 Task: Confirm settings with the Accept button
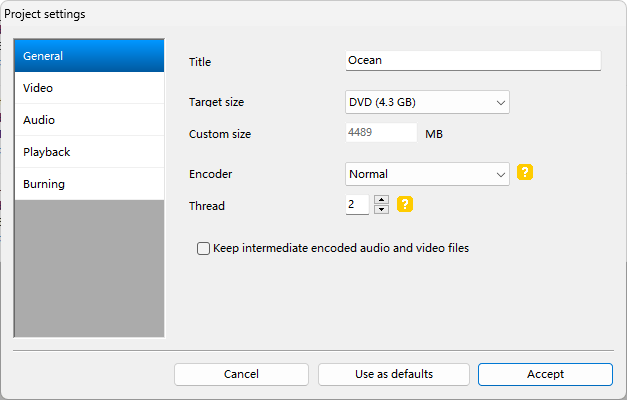545,374
